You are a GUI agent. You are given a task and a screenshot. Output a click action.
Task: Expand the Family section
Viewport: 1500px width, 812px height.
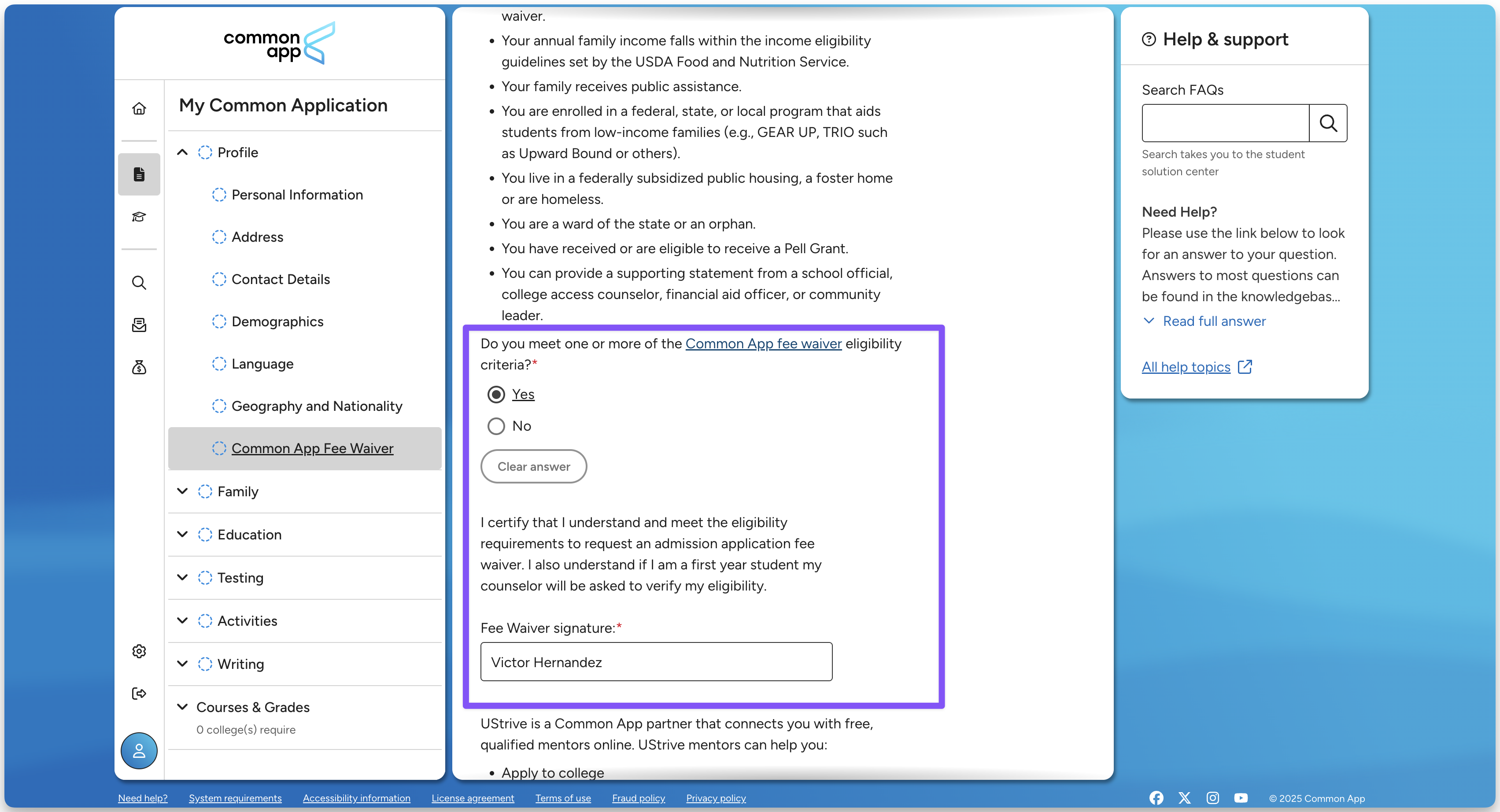[182, 491]
